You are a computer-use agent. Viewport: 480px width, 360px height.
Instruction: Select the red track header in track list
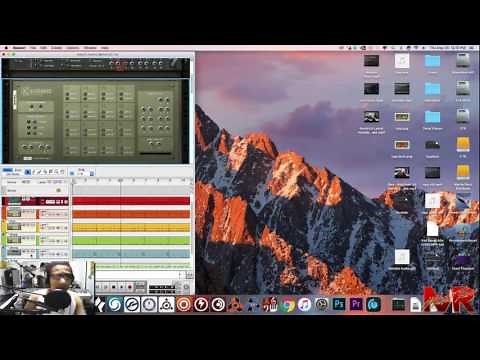tap(35, 201)
